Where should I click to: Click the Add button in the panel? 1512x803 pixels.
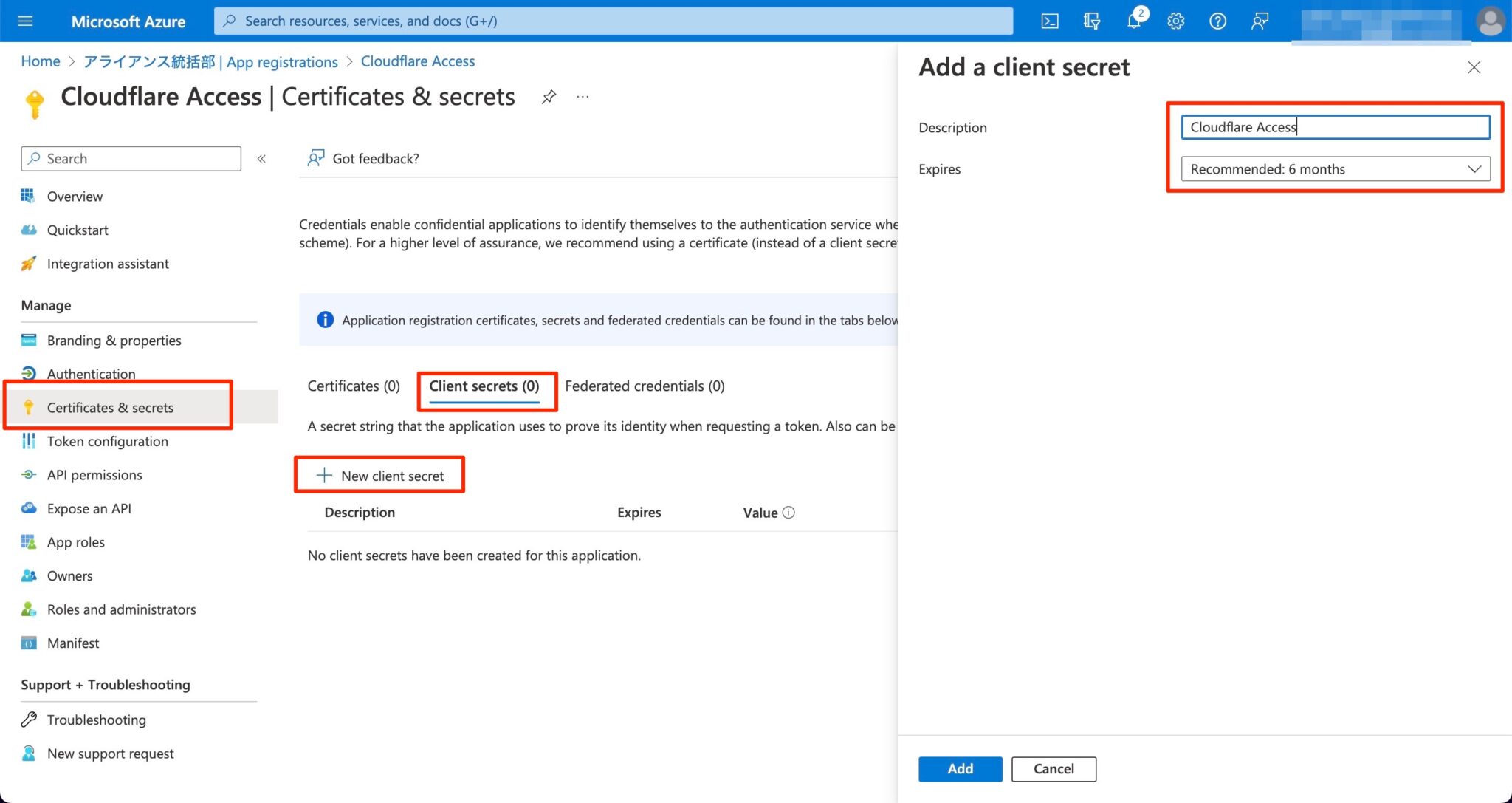tap(959, 768)
